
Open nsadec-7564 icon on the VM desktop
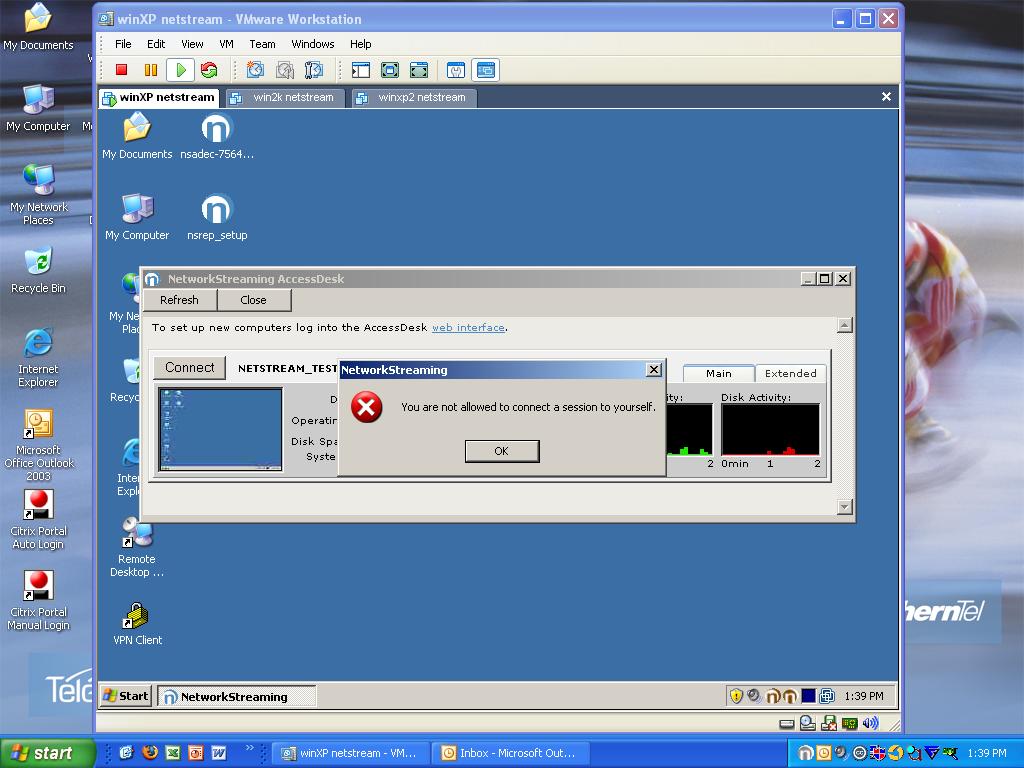(217, 136)
